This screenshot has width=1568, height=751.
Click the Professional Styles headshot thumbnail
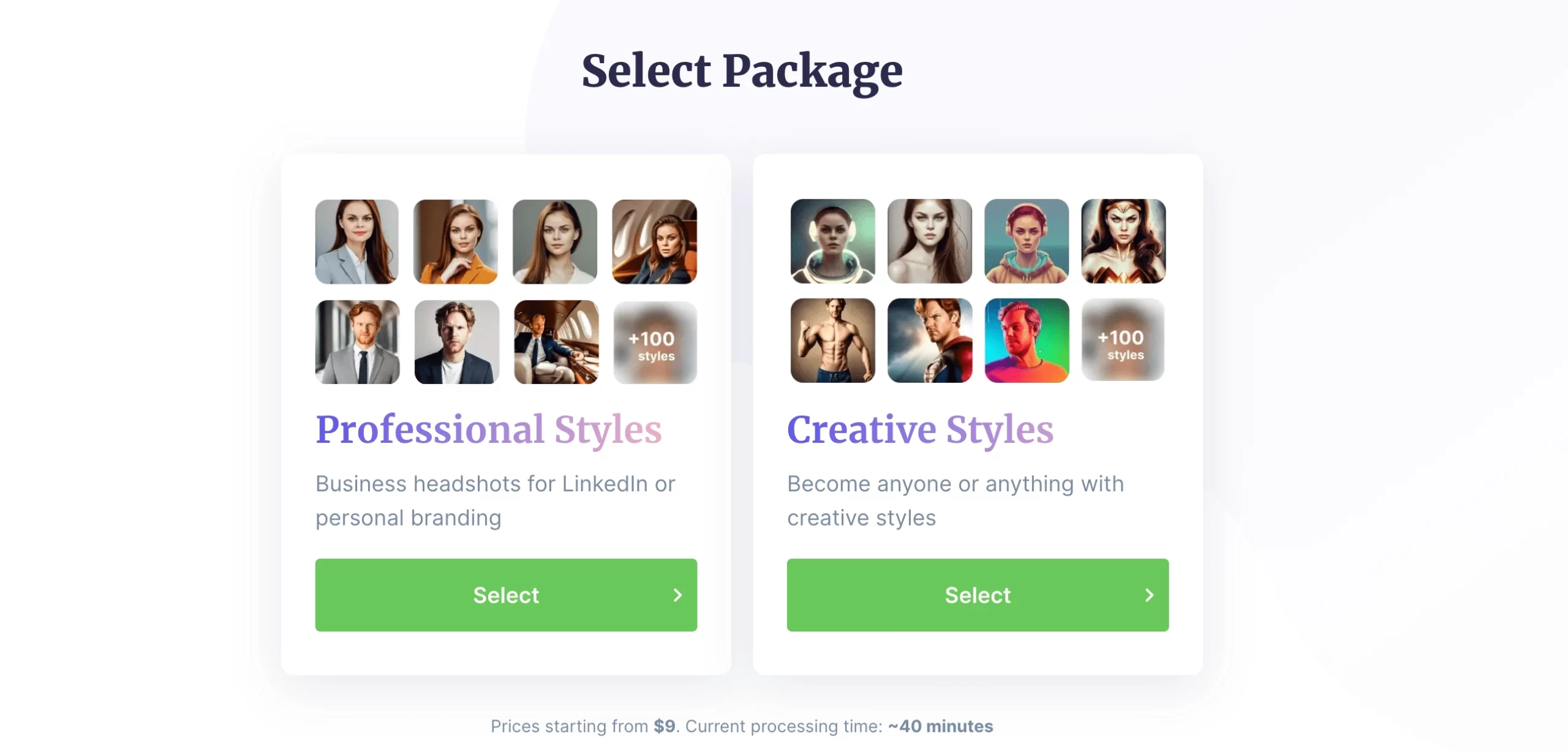[x=357, y=241]
